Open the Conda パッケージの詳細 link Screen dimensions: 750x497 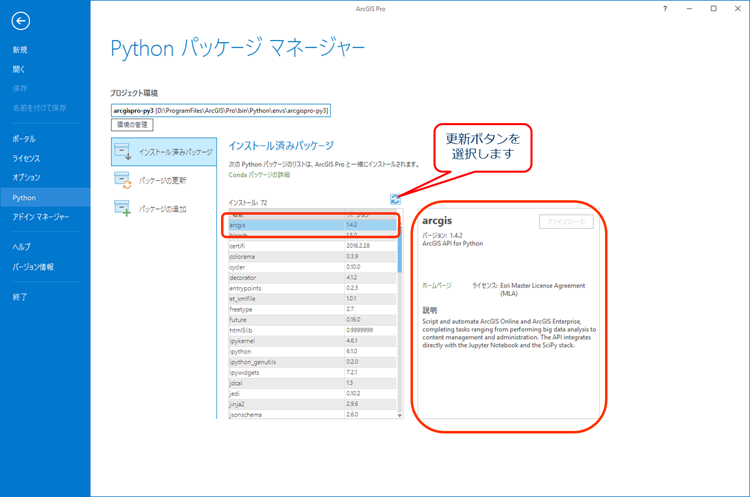tap(259, 175)
